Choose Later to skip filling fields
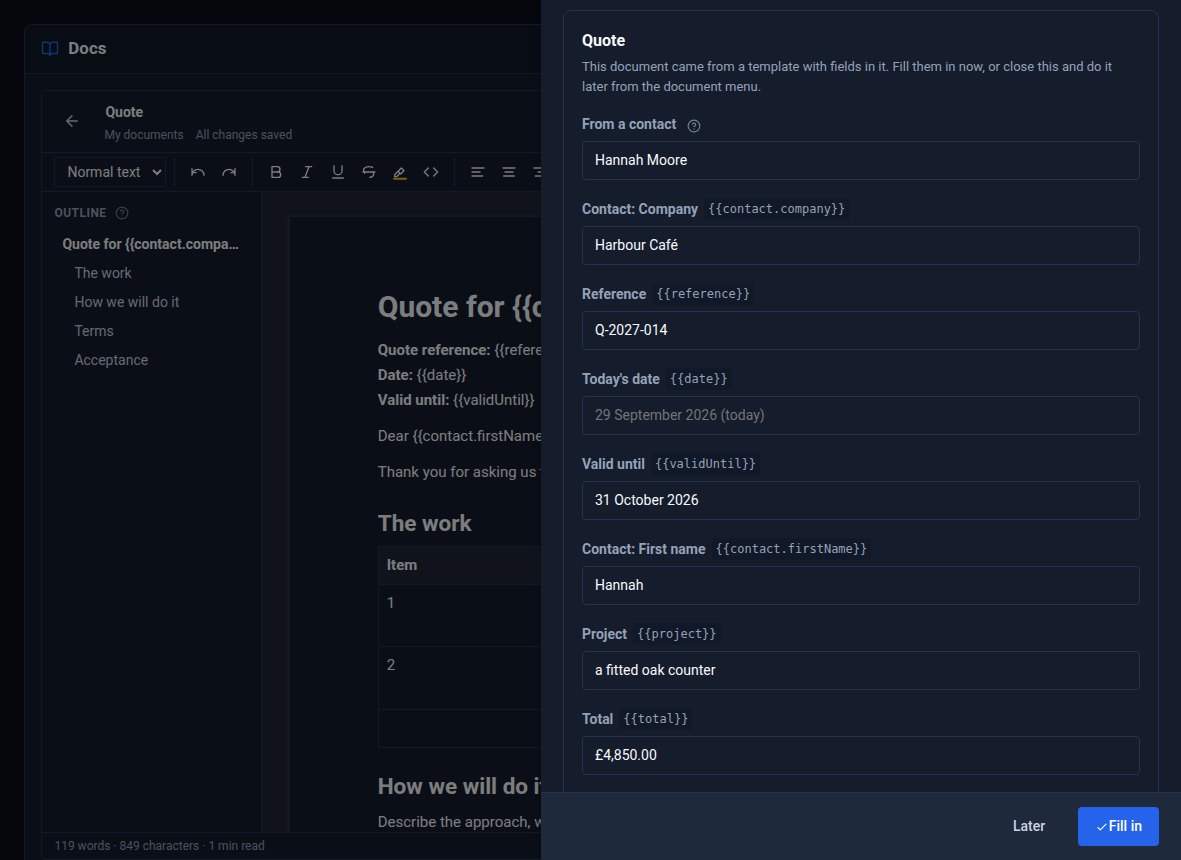 [1028, 826]
